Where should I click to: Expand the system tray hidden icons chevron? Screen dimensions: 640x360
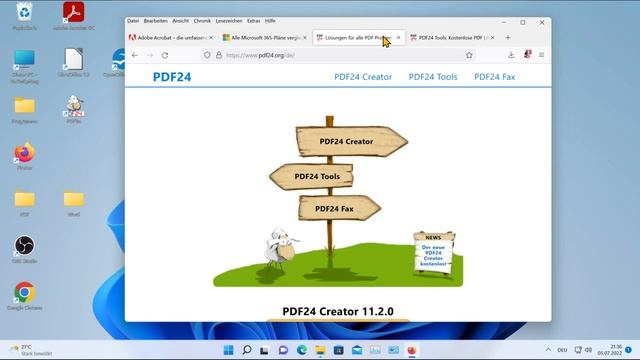click(x=548, y=350)
